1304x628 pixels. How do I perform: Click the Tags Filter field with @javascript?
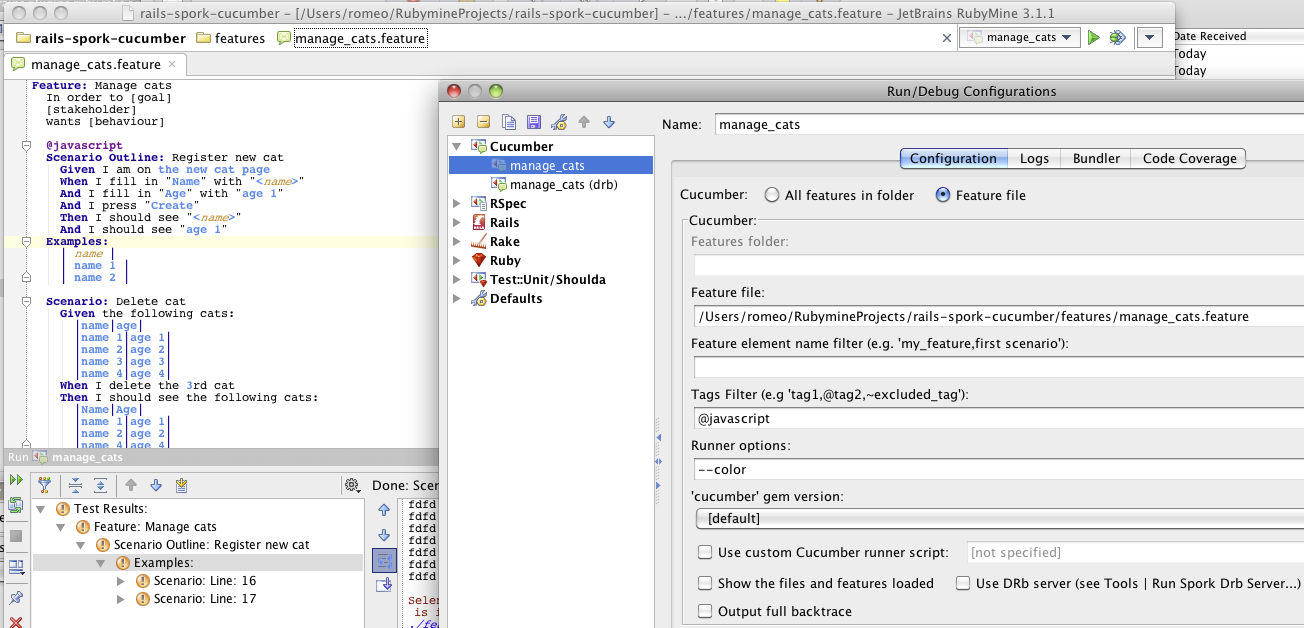click(999, 418)
